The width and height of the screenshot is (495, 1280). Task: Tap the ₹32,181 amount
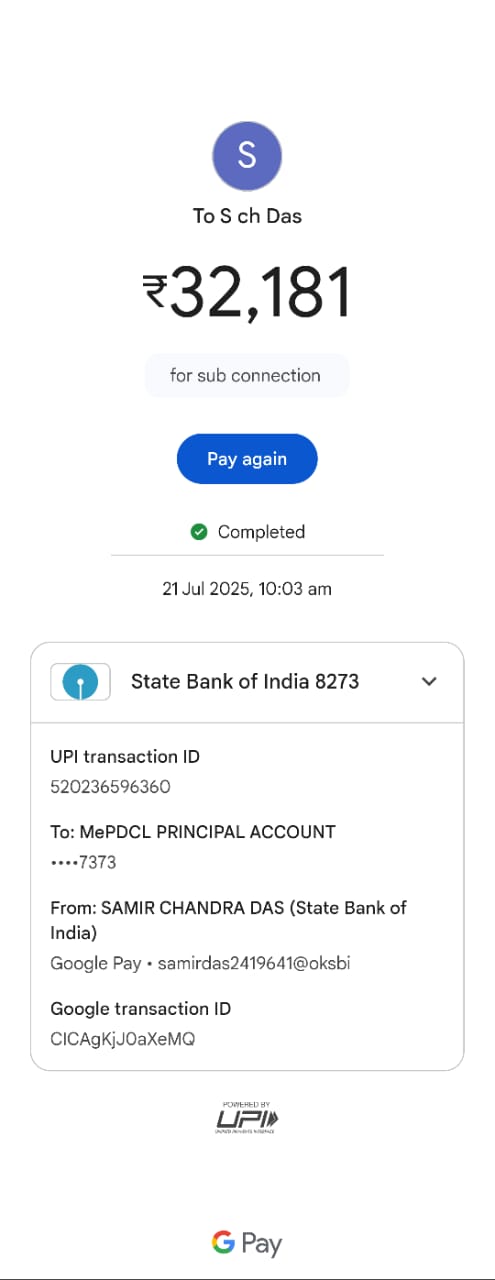click(247, 293)
